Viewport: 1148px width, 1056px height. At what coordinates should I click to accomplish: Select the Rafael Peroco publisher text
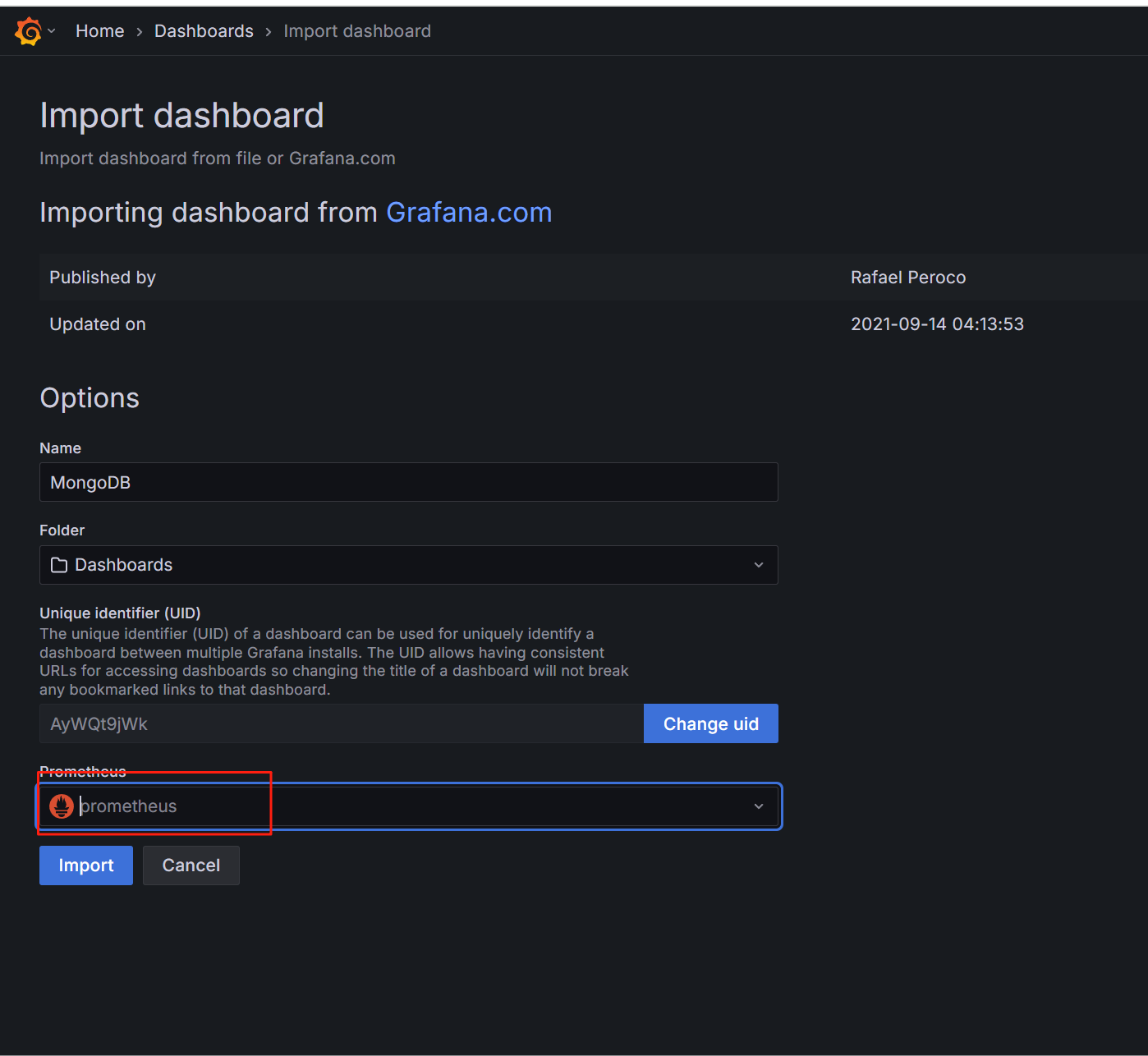[x=908, y=278]
